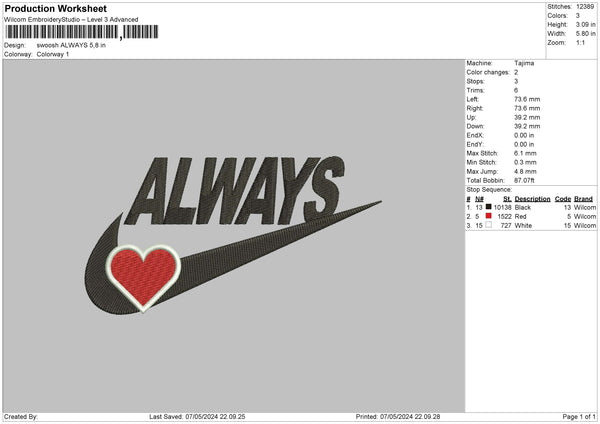Click the Max Stitch value 6.1 mm
Image resolution: width=600 pixels, height=424 pixels.
(x=525, y=153)
